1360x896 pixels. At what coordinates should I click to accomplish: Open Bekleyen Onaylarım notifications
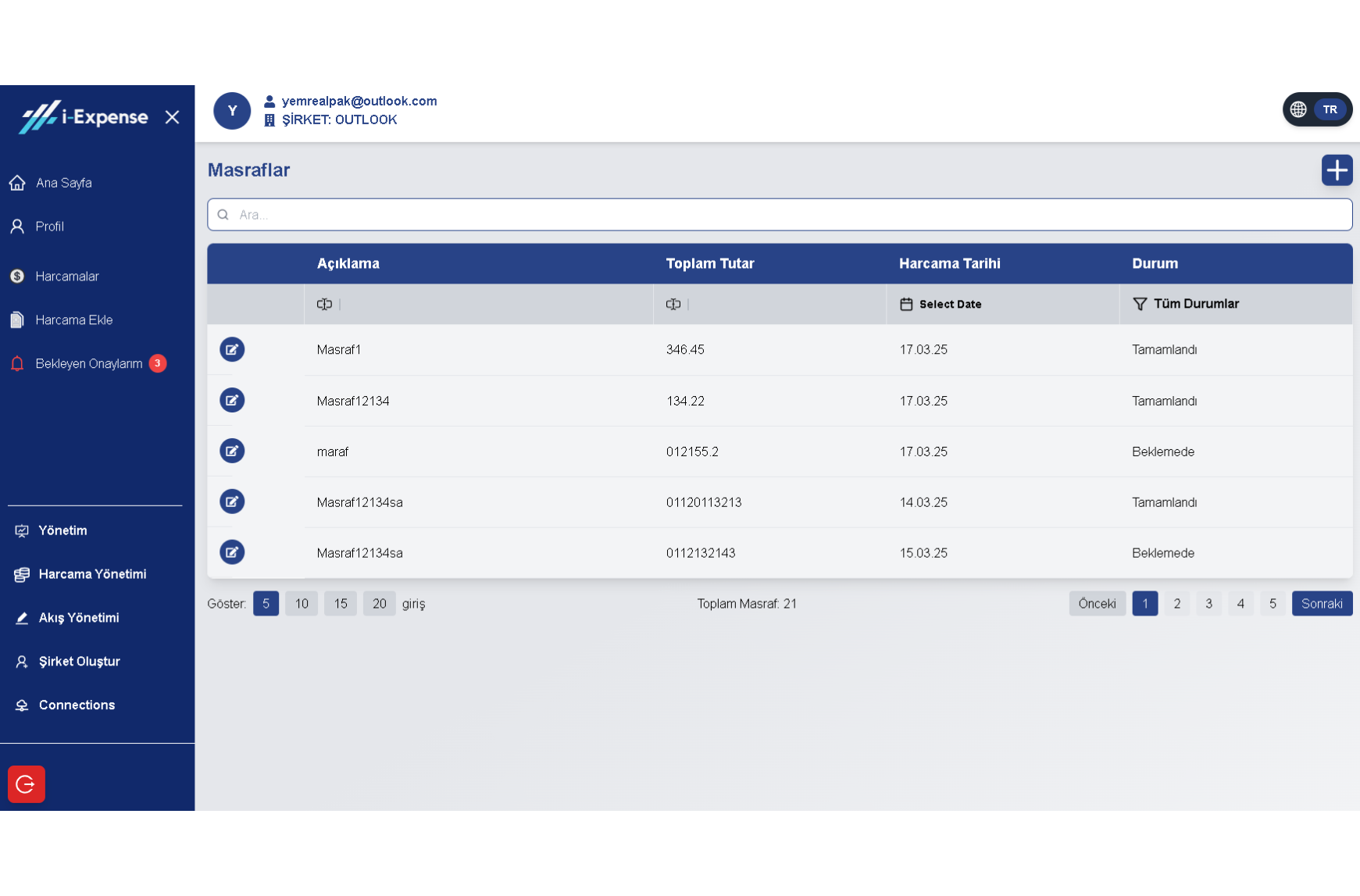click(x=88, y=363)
